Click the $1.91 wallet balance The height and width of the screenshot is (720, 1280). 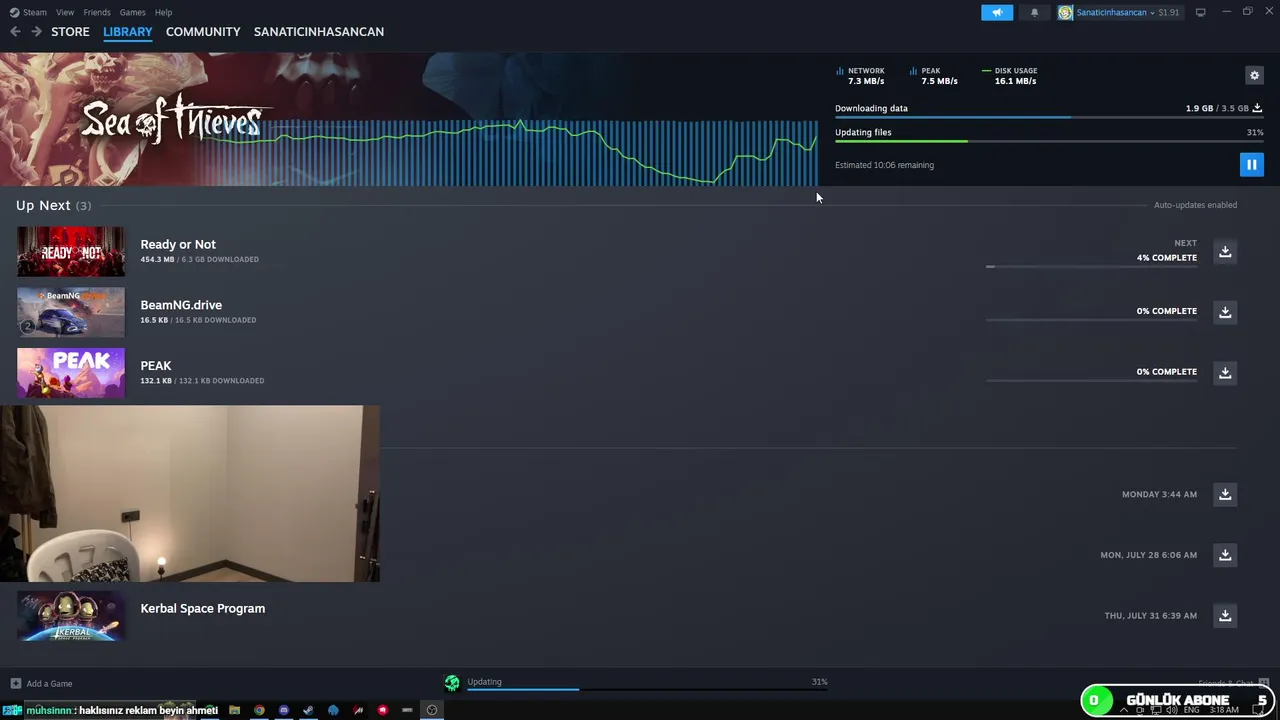point(1168,12)
